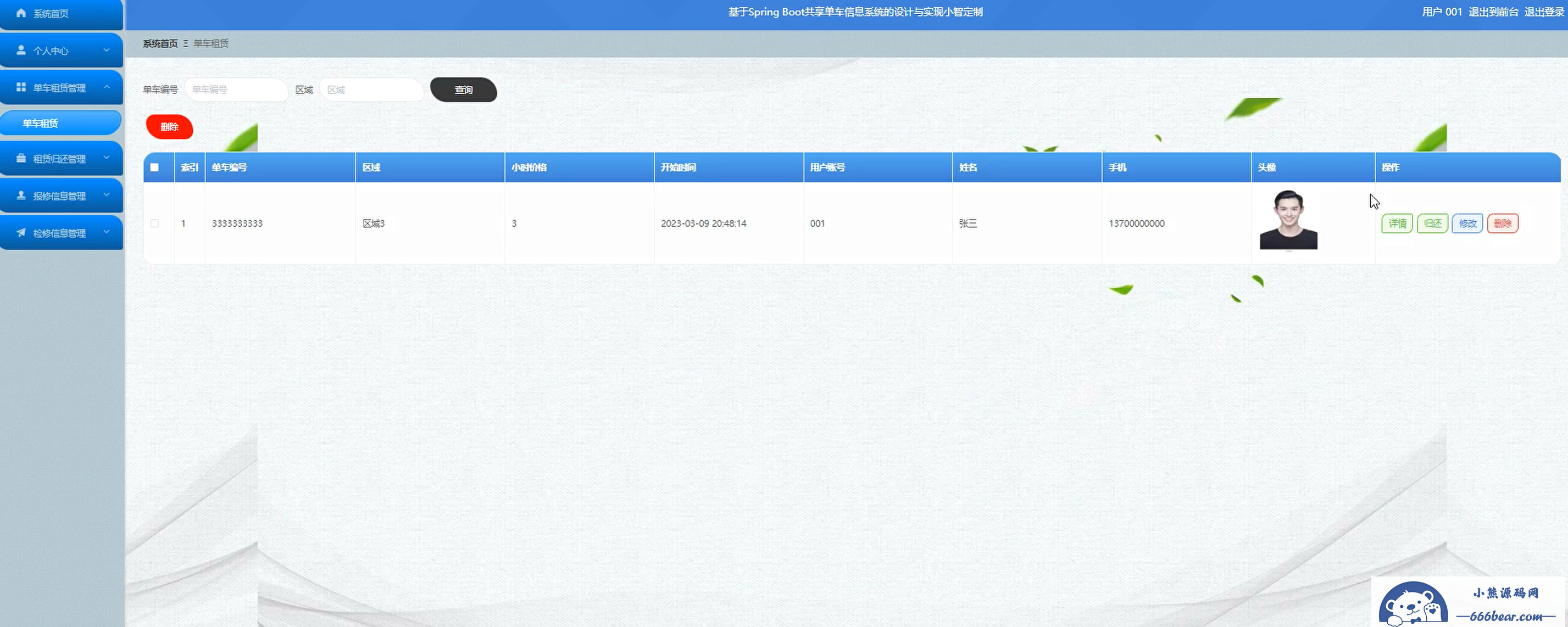1568x627 pixels.
Task: Click the 区域 search input field
Action: [x=371, y=89]
